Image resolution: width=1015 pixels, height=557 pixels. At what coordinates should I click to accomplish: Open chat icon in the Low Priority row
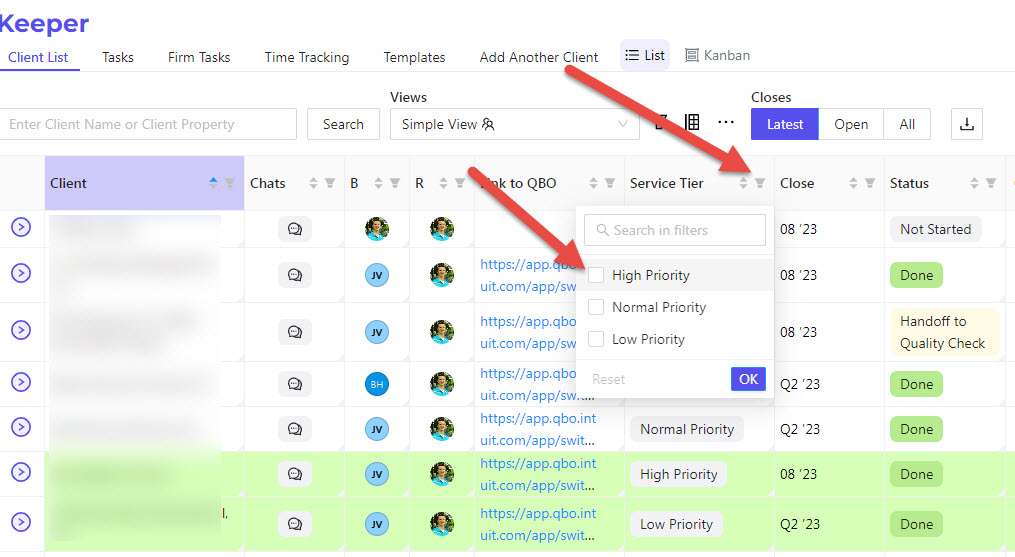[x=295, y=524]
